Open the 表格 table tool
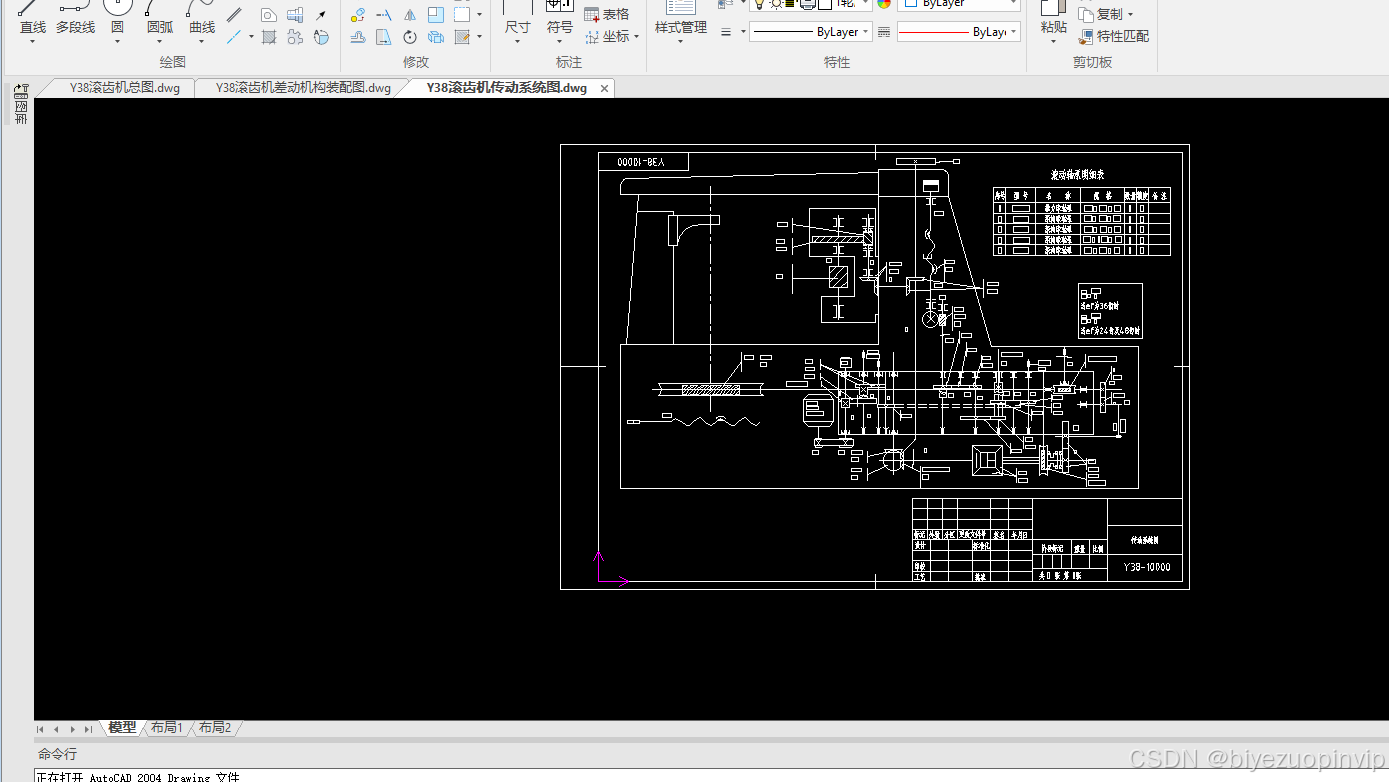This screenshot has width=1389, height=782. point(606,14)
